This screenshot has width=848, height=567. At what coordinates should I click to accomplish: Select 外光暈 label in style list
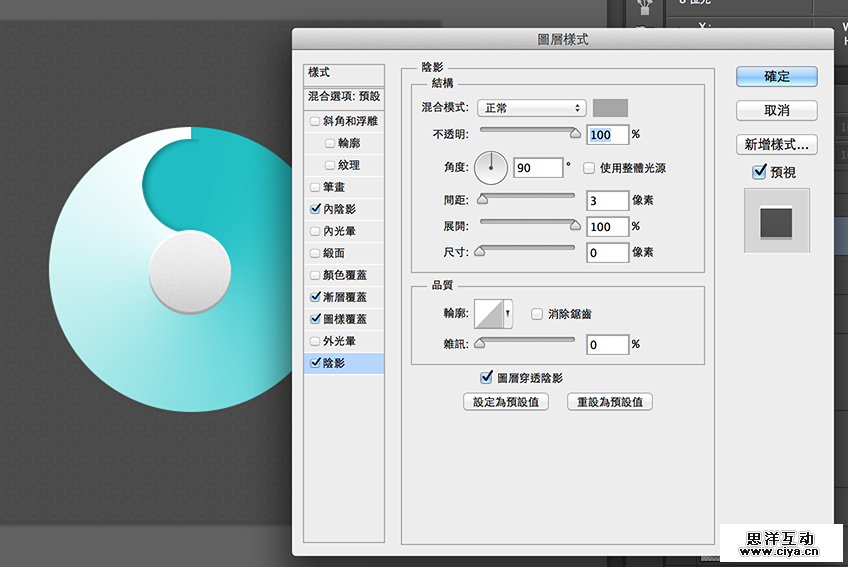(x=340, y=341)
